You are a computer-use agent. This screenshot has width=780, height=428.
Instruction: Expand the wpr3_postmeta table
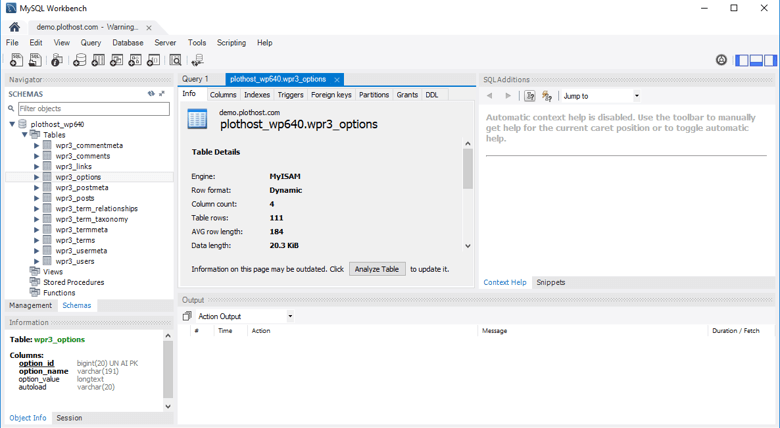click(36, 188)
